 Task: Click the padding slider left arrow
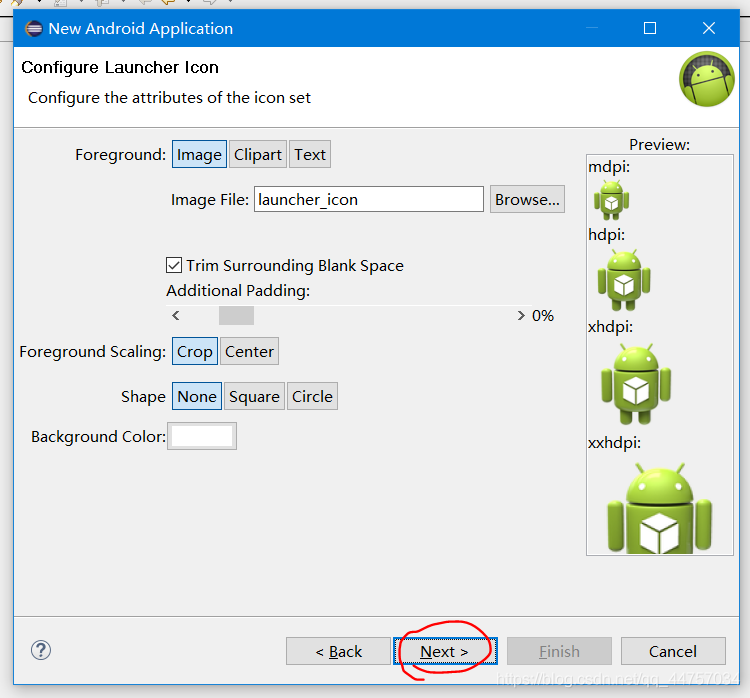176,315
